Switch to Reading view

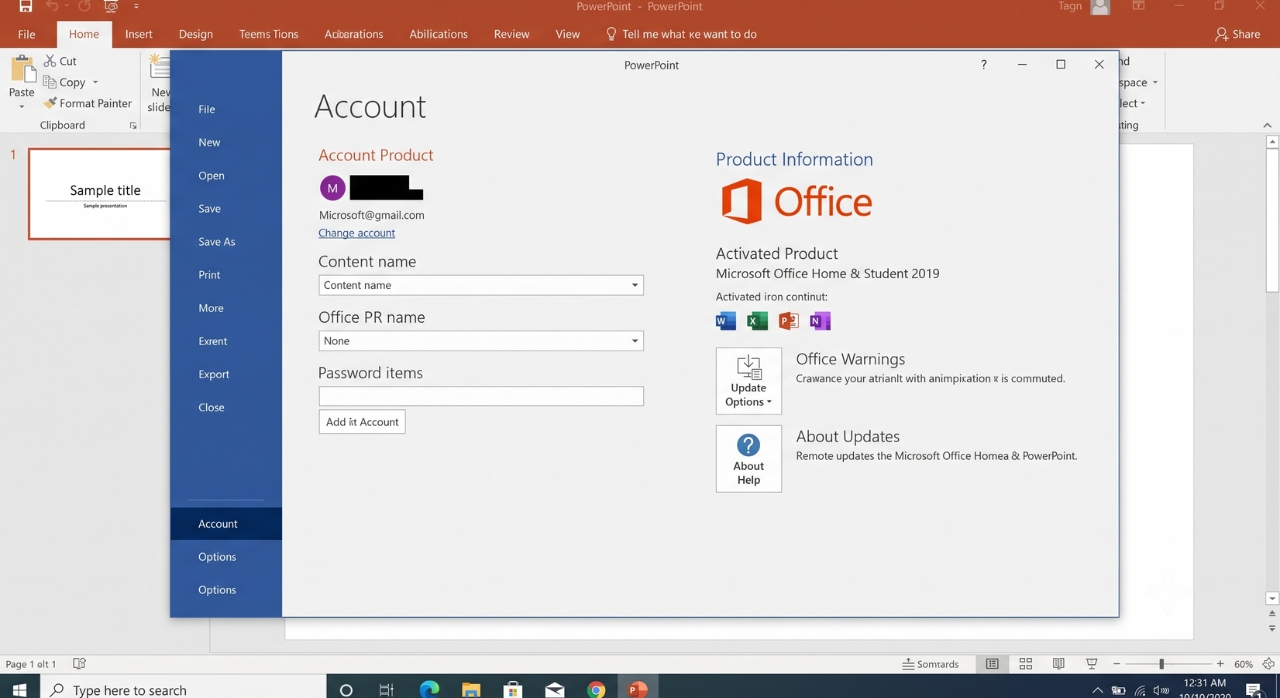tap(1058, 664)
